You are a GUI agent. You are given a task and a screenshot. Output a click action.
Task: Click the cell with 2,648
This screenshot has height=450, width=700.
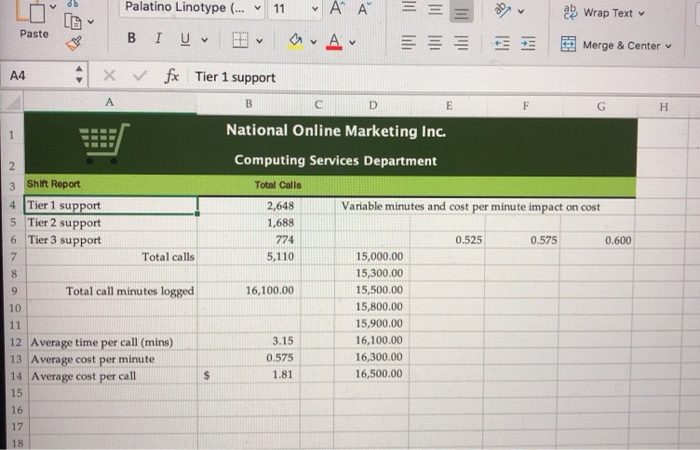249,205
